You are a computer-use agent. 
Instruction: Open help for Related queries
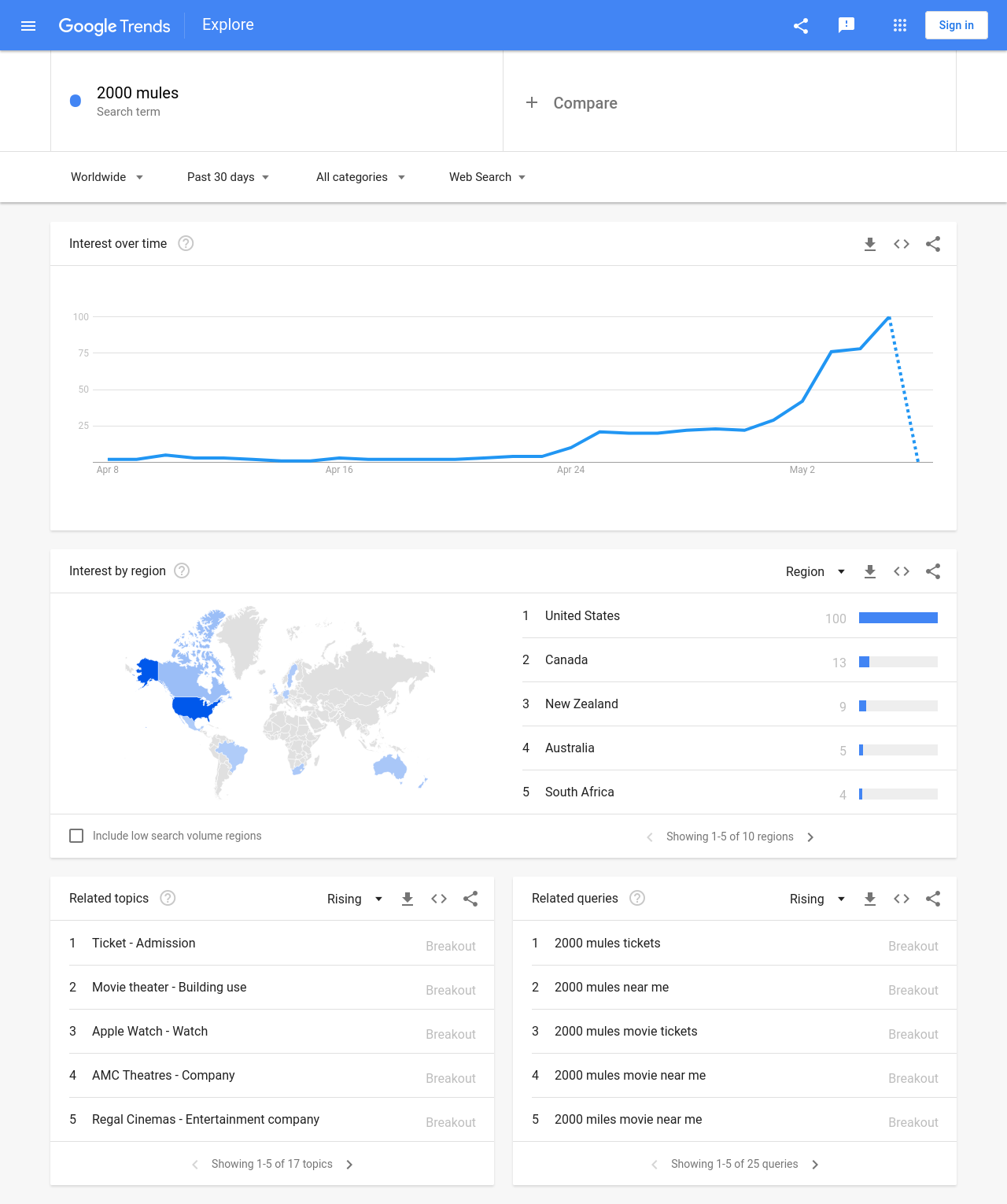coord(637,898)
